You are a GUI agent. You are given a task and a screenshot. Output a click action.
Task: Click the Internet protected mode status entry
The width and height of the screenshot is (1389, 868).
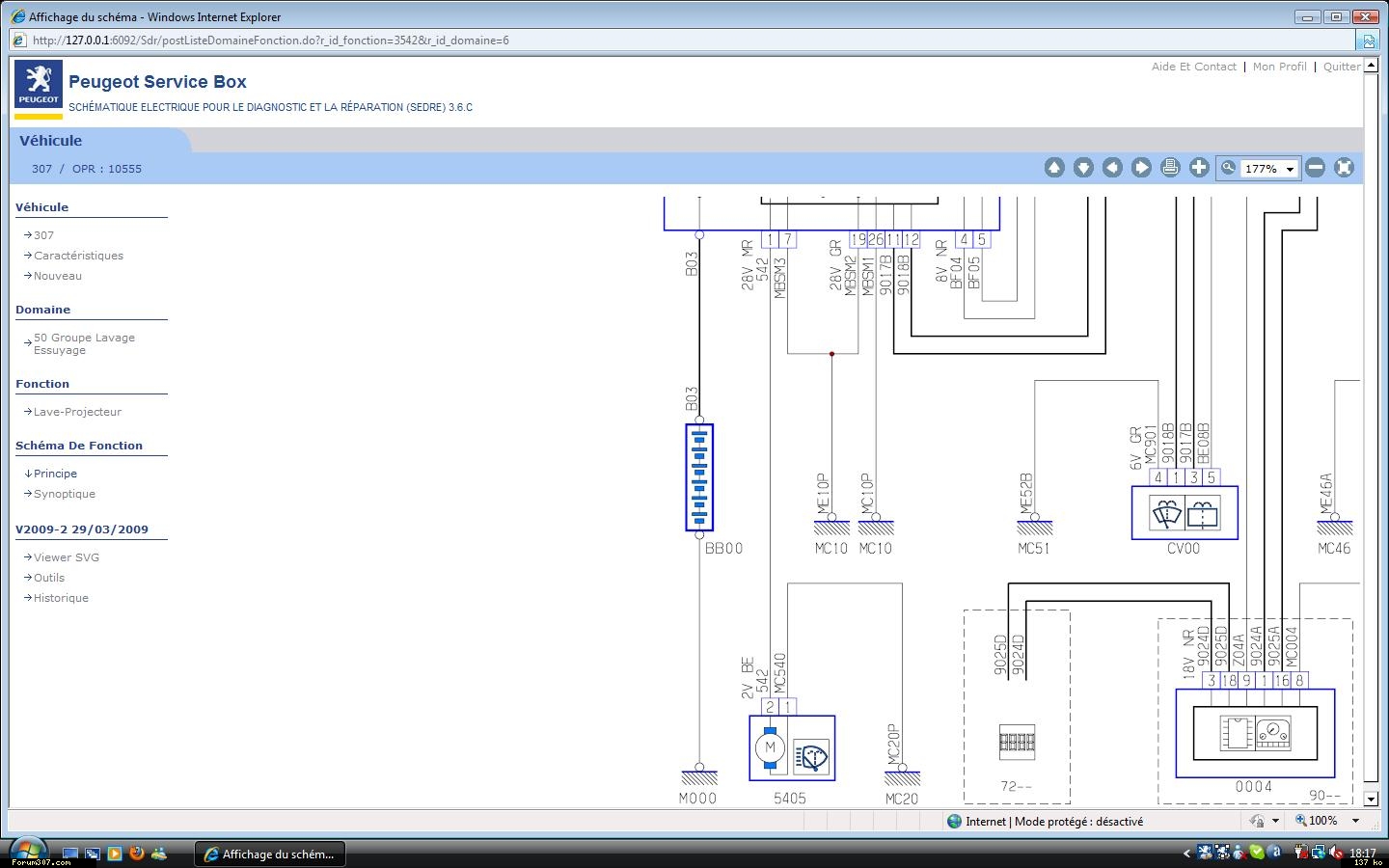(x=1045, y=822)
